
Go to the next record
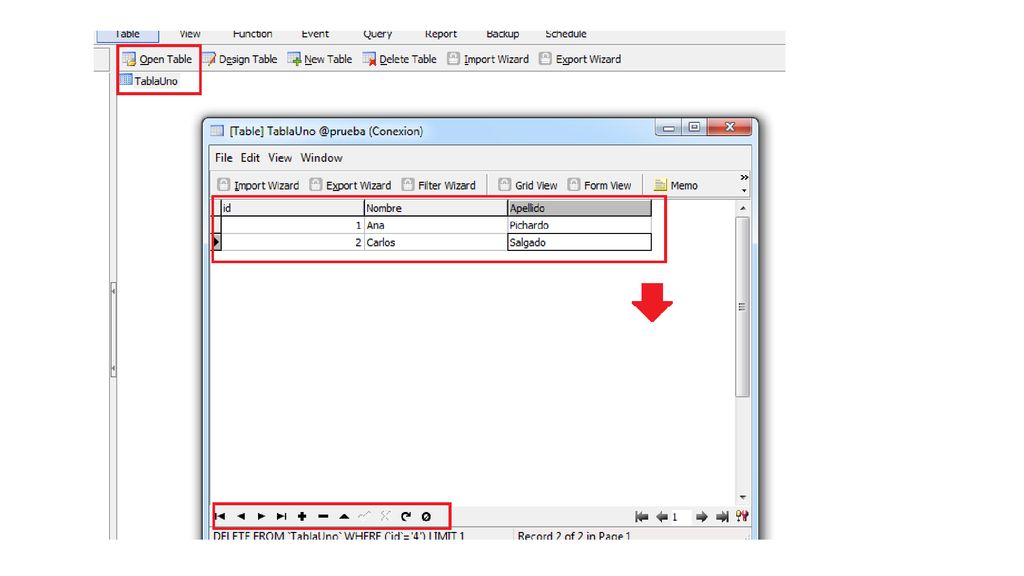pyautogui.click(x=261, y=517)
